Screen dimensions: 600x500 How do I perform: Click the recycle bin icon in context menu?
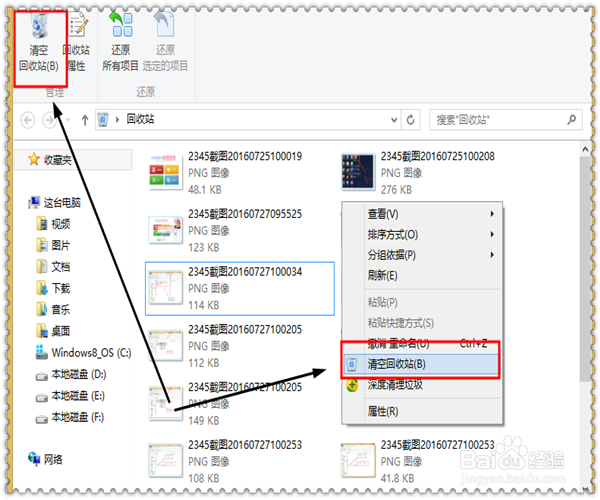click(351, 365)
